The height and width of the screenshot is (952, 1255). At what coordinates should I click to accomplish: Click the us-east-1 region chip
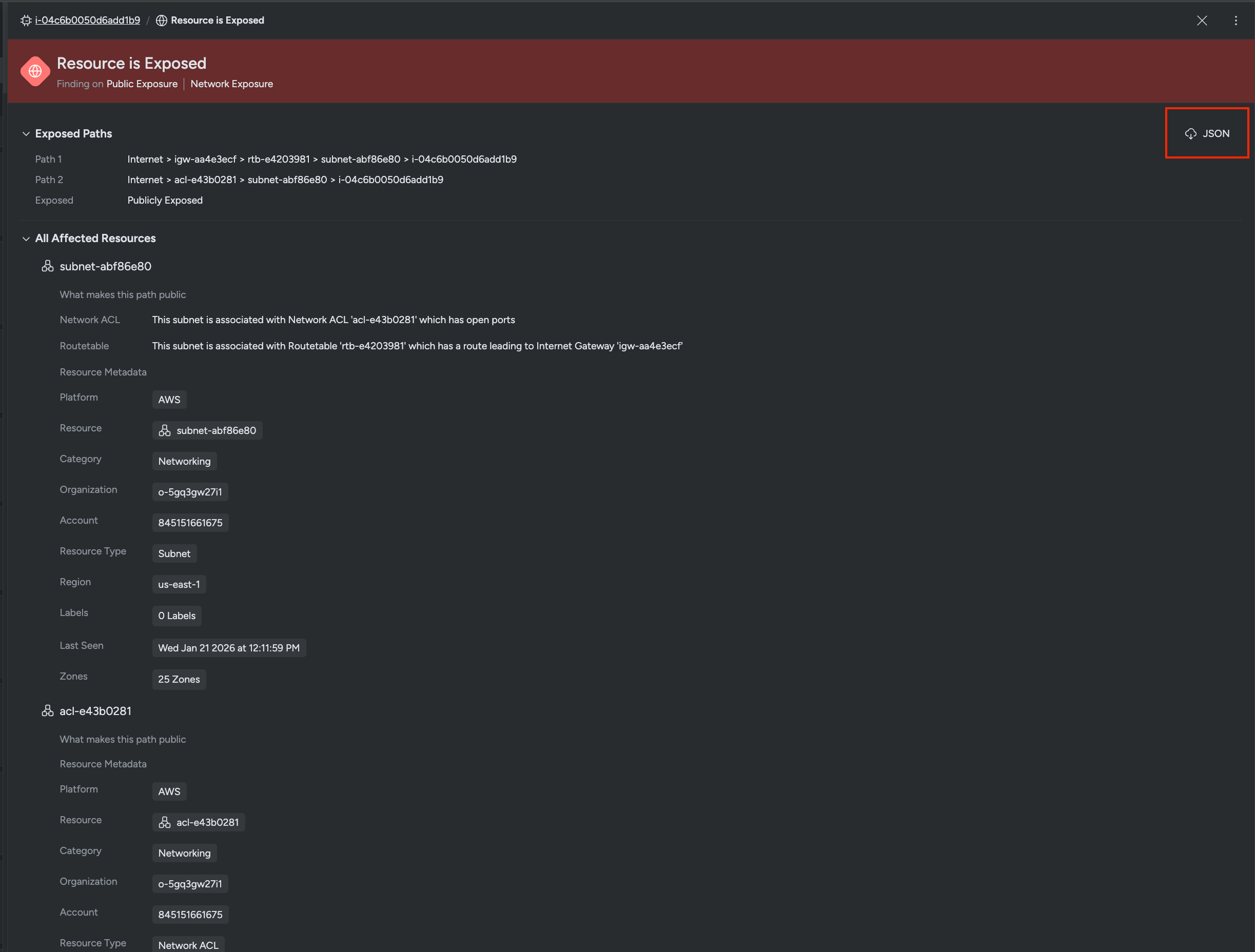(x=179, y=584)
